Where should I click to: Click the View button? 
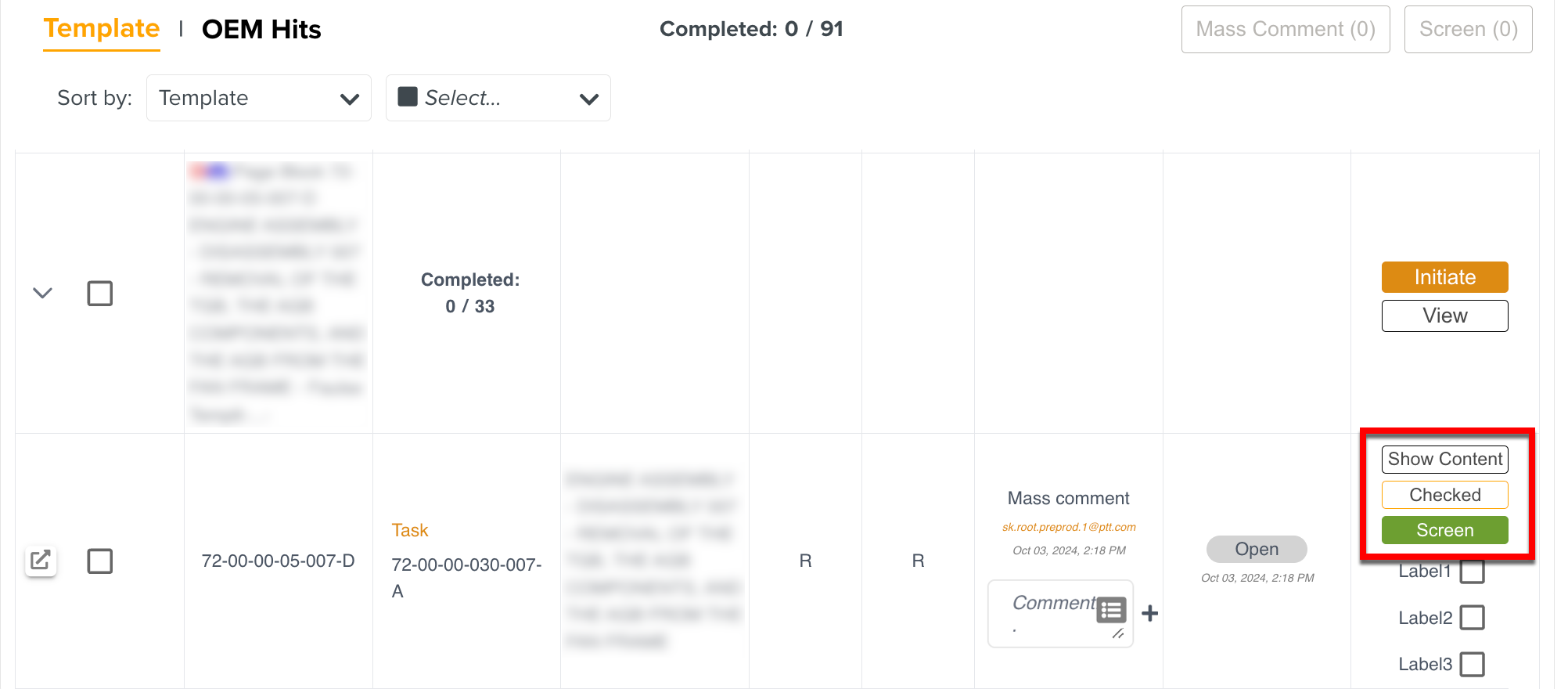1444,316
